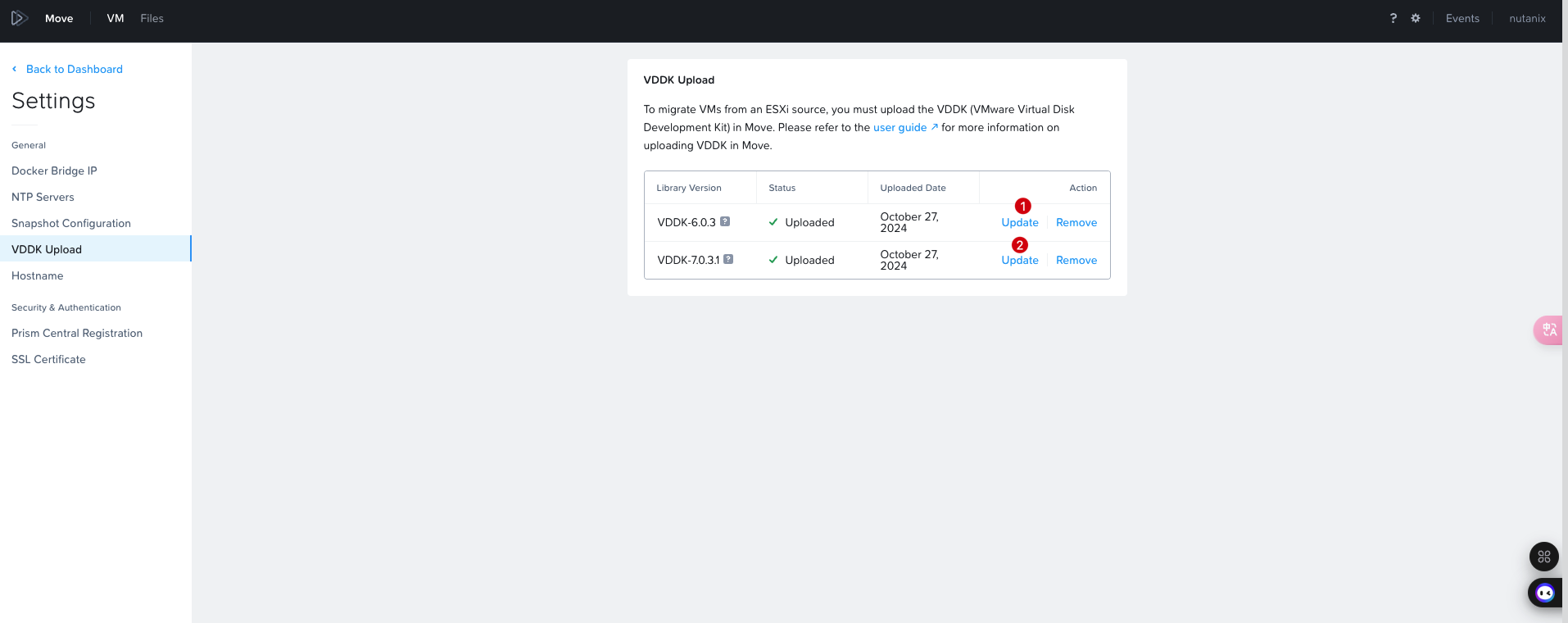Open the nutanix user menu
This screenshot has width=1568, height=623.
[1527, 18]
